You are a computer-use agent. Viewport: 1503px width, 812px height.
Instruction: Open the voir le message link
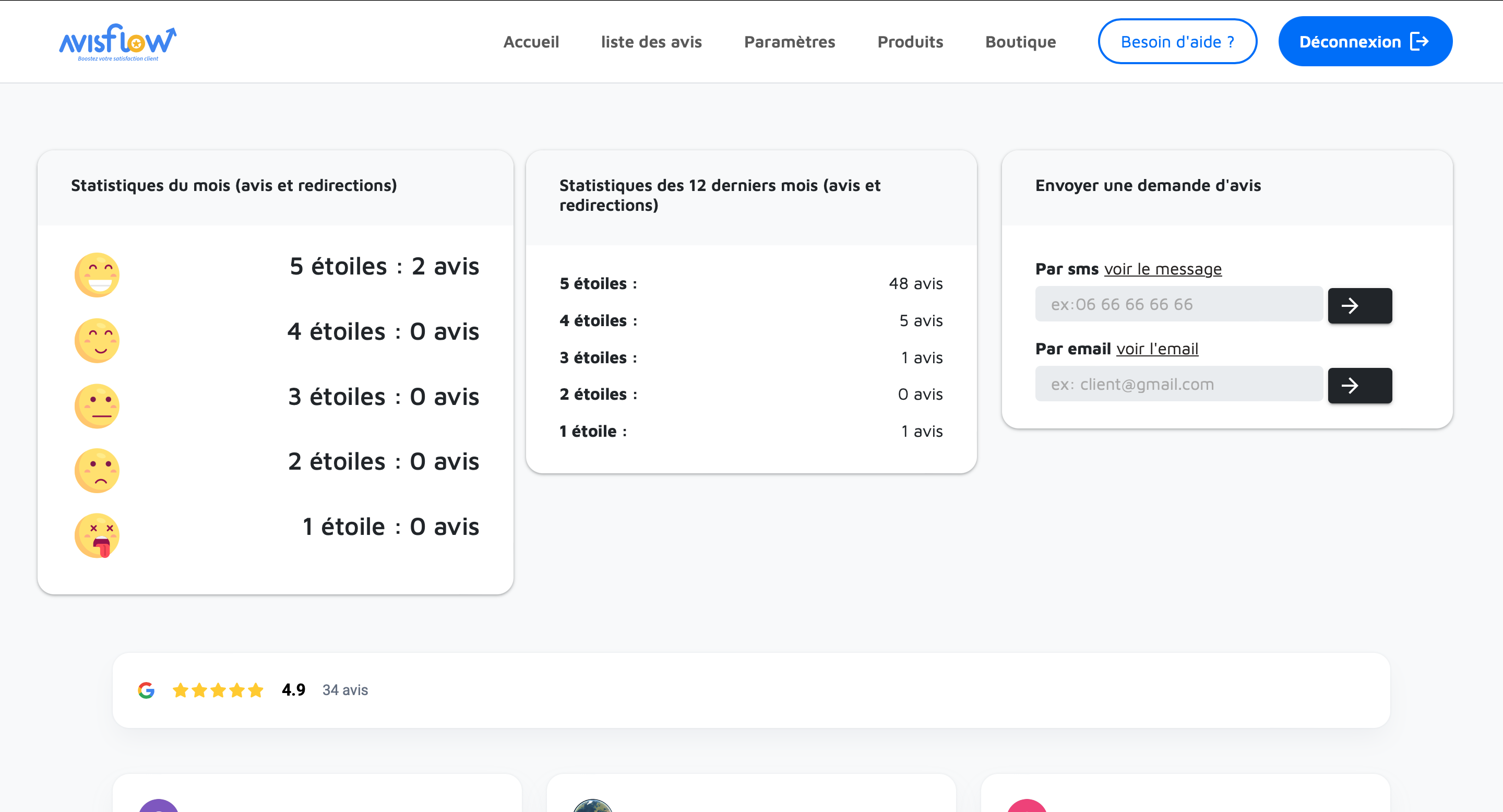tap(1162, 269)
